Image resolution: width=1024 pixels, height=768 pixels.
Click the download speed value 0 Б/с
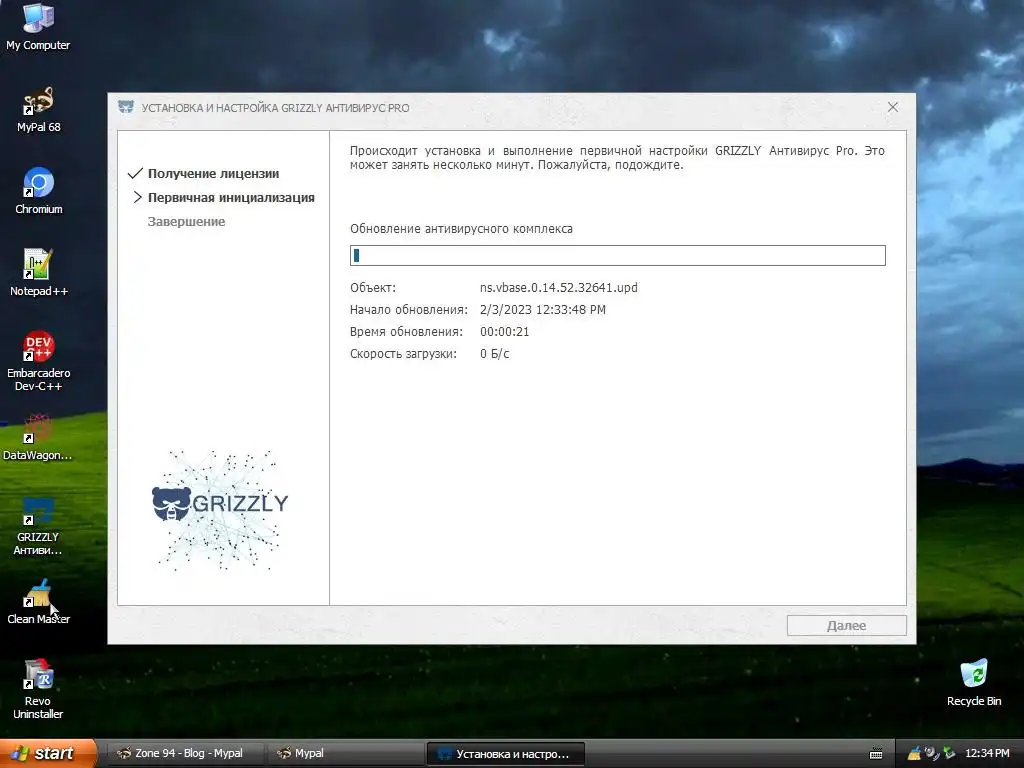coord(494,354)
